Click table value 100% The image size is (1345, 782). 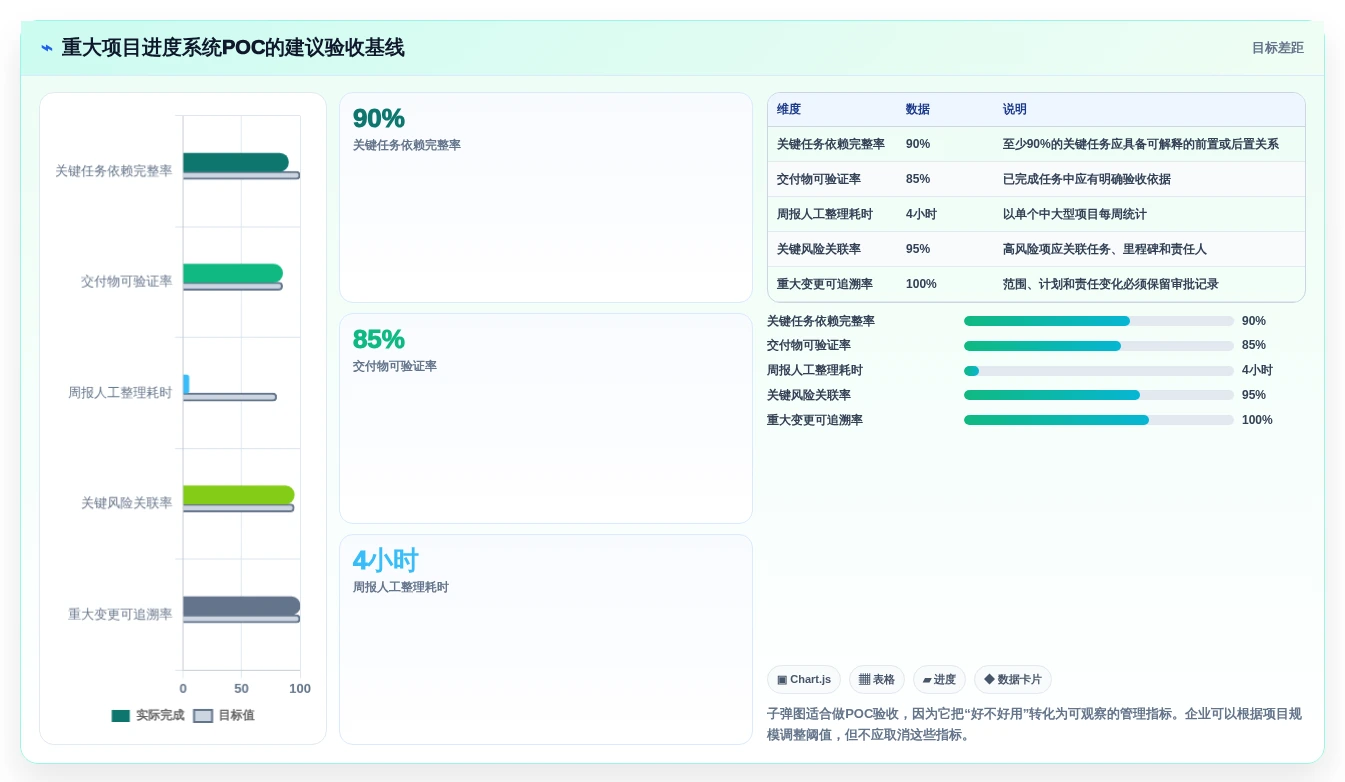point(921,284)
